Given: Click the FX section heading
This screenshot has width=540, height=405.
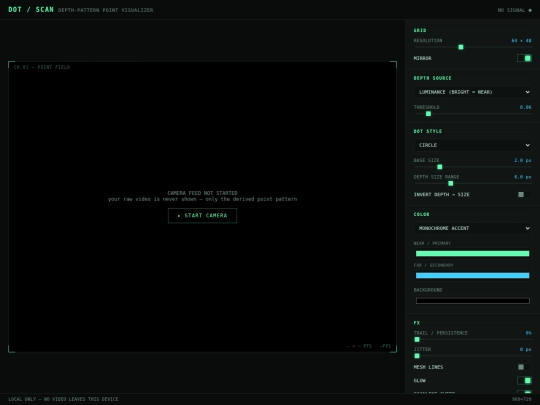Looking at the screenshot, I should click(x=417, y=323).
